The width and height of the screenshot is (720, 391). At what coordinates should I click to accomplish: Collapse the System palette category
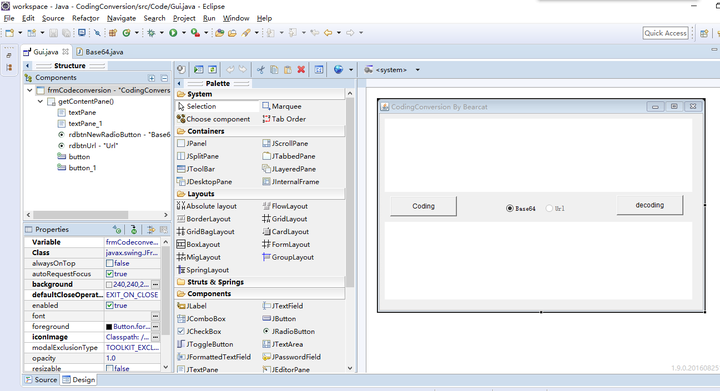pyautogui.click(x=260, y=94)
